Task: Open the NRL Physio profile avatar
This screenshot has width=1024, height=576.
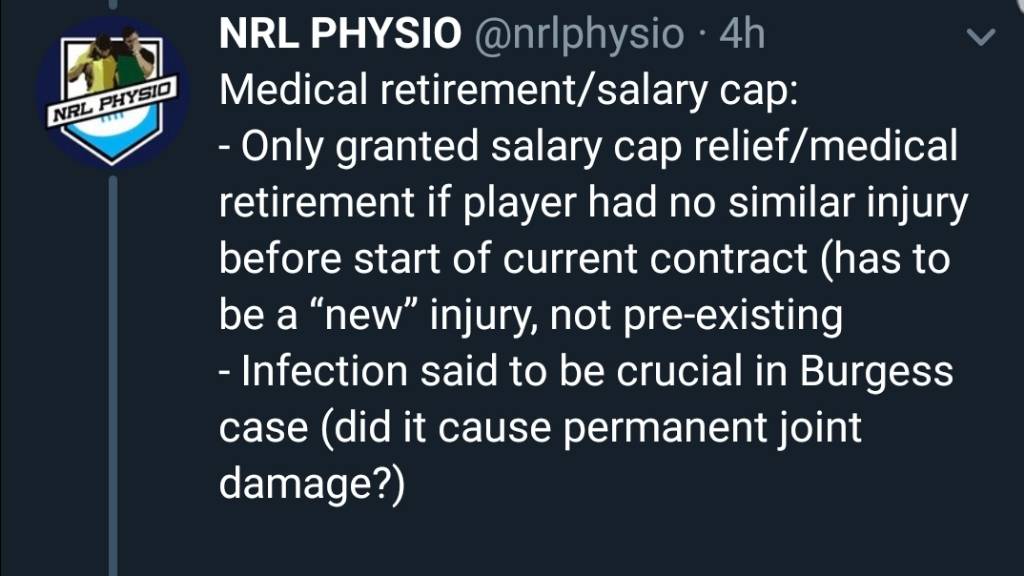Action: click(x=112, y=93)
